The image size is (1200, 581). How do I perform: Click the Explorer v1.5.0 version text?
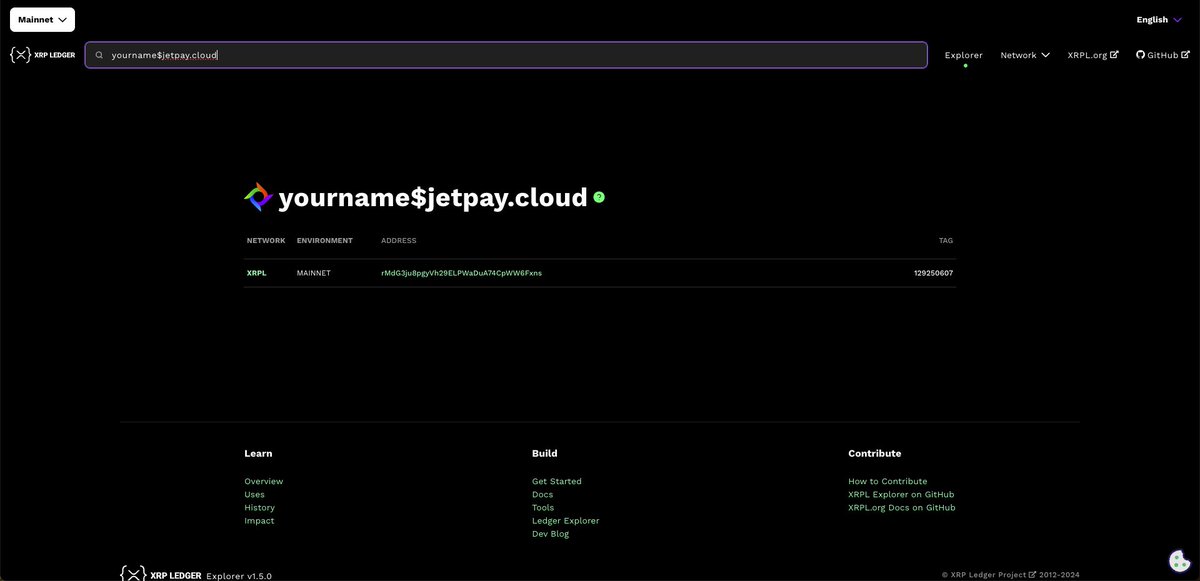(x=239, y=576)
